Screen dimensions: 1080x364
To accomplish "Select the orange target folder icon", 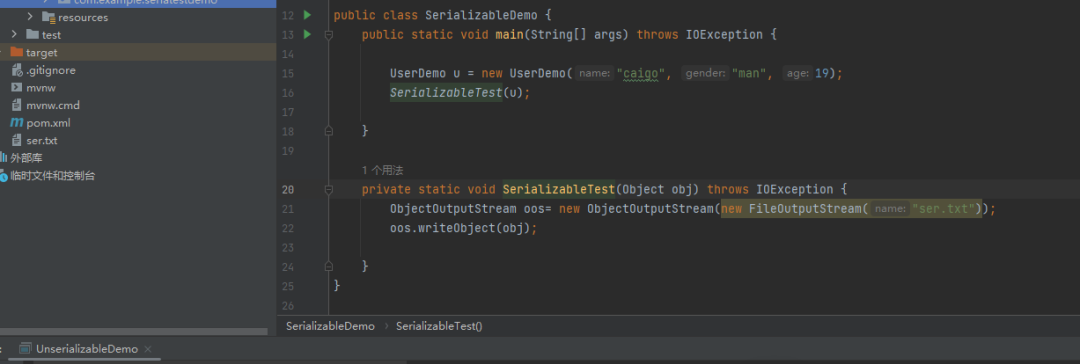I will tap(17, 52).
